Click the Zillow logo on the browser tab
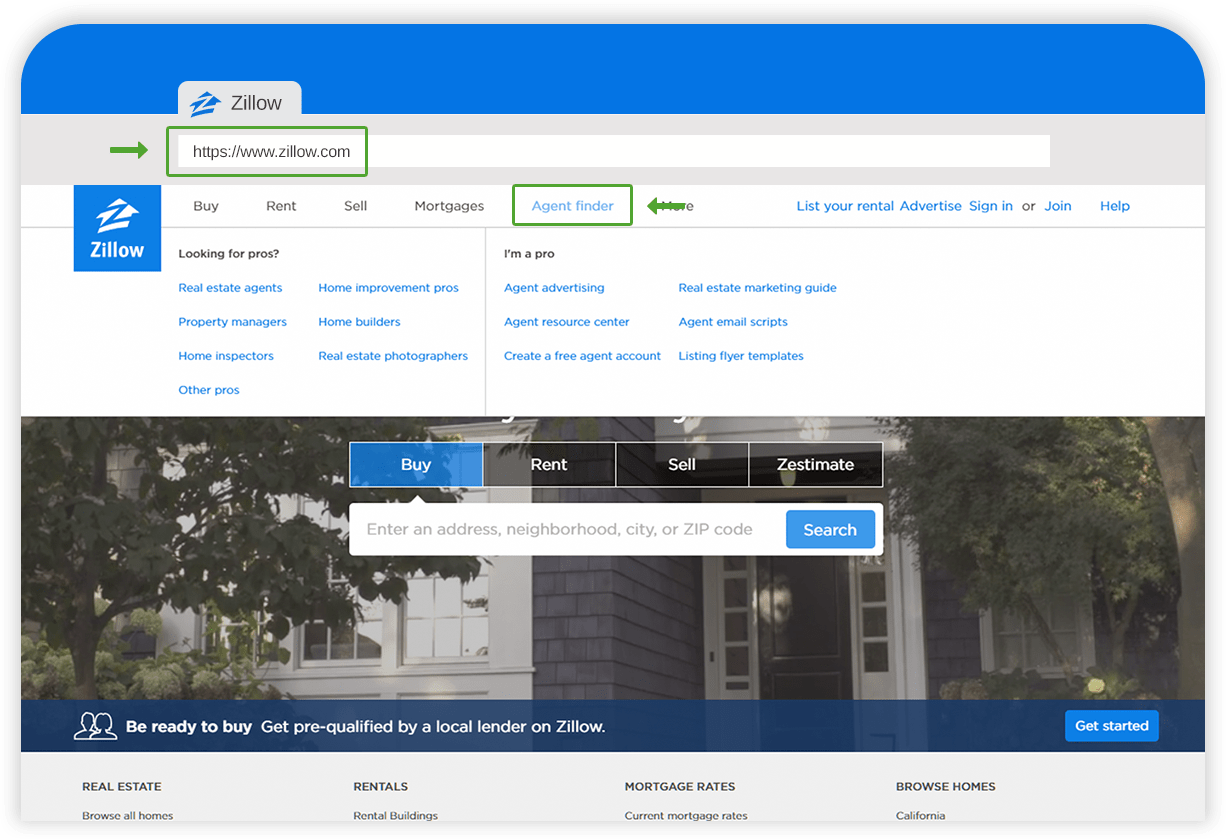This screenshot has height=839, width=1226. (206, 102)
